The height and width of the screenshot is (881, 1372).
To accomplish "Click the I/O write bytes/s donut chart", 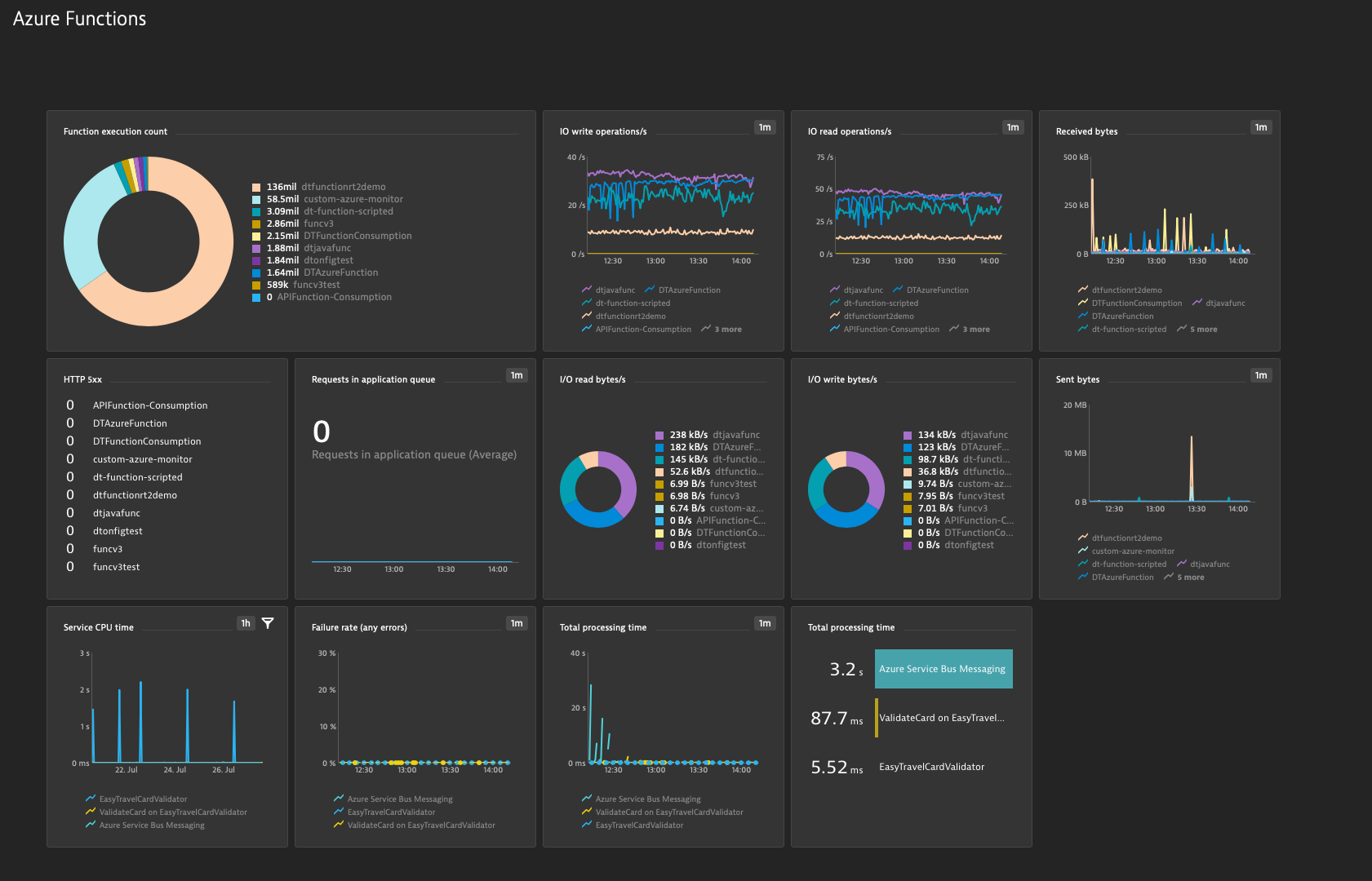I will point(846,489).
